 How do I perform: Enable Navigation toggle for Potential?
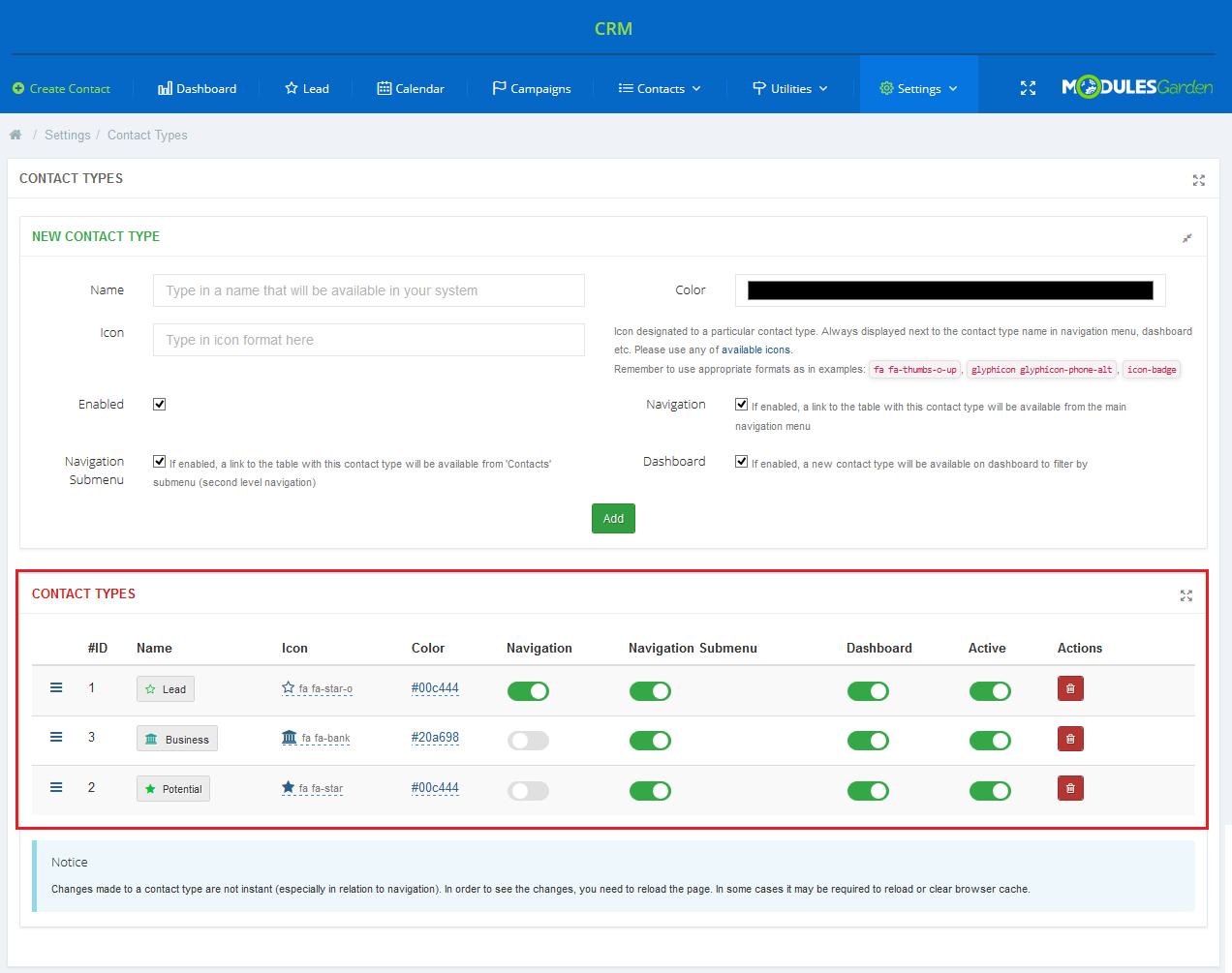click(x=528, y=791)
